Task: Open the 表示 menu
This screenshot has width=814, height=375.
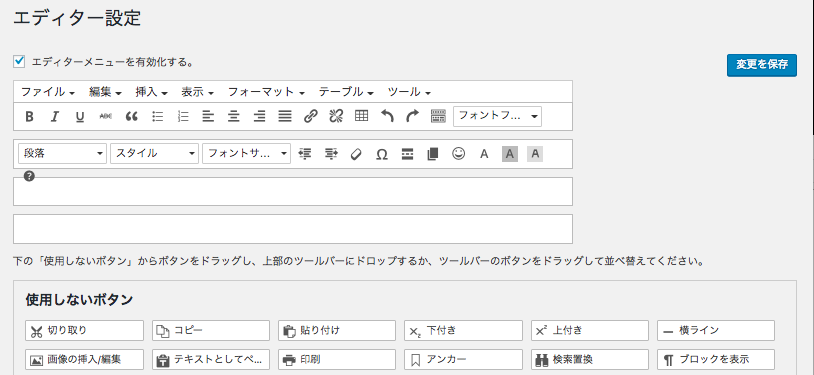Action: coord(197,92)
